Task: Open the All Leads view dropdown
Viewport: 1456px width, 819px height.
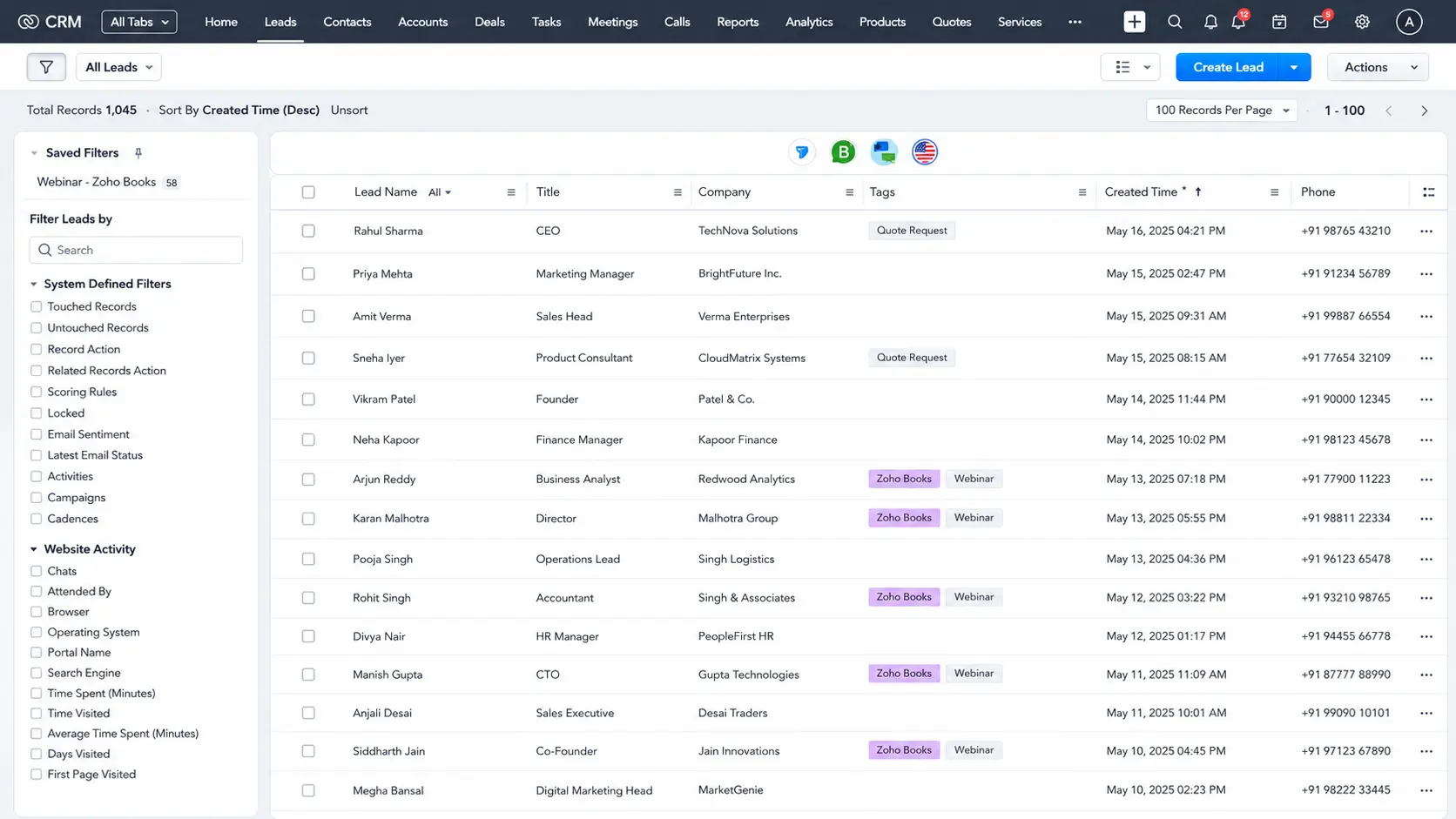Action: click(118, 67)
